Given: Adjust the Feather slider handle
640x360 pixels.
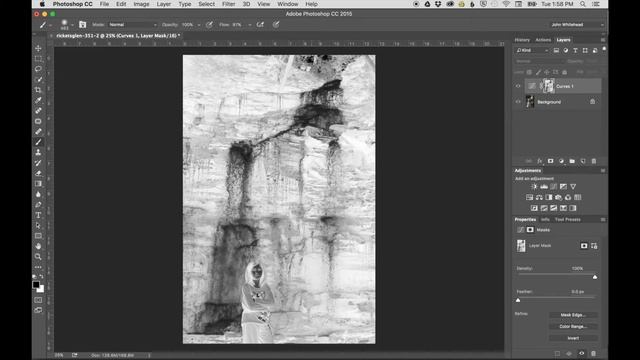Looking at the screenshot, I should click(x=518, y=300).
